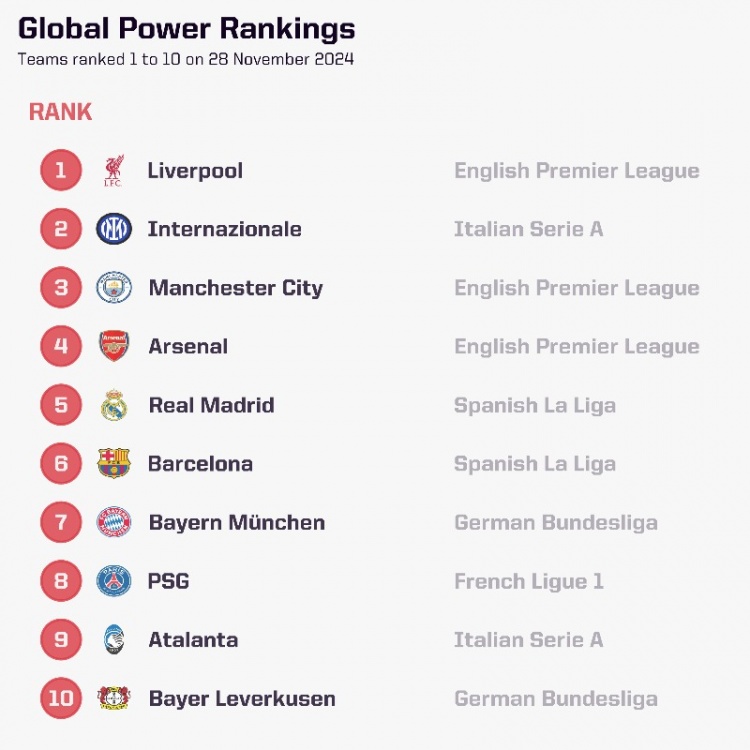The height and width of the screenshot is (750, 750).
Task: Click the Real Madrid club crest
Action: (114, 405)
